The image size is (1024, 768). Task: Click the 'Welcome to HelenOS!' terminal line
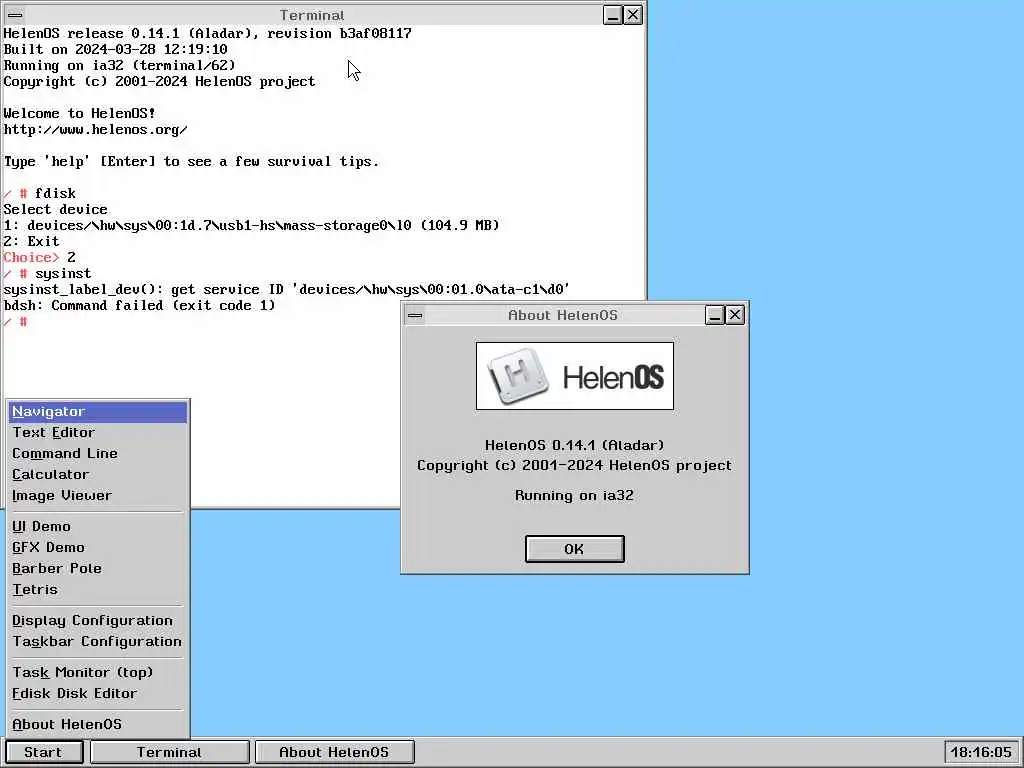79,114
